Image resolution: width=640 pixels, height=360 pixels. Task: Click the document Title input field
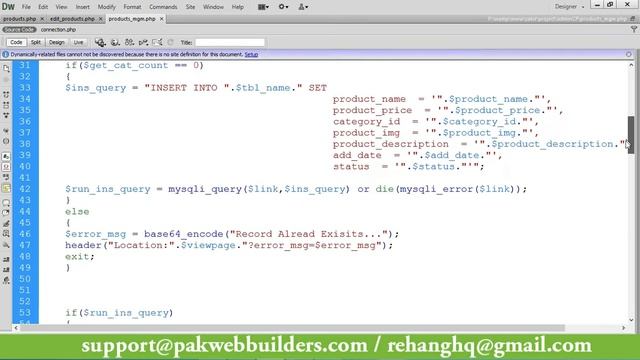[x=230, y=42]
